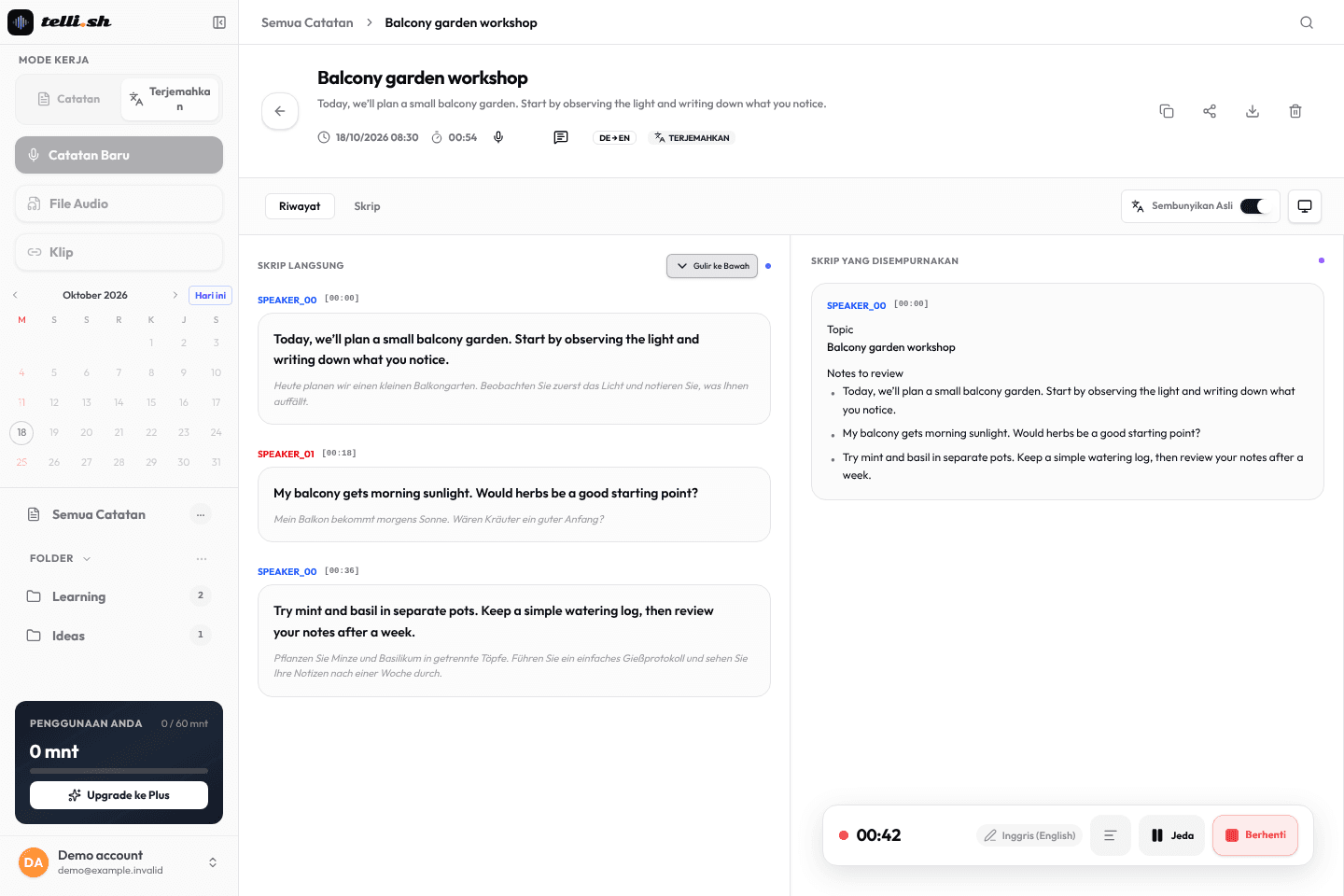The width and height of the screenshot is (1344, 896).
Task: Toggle Sembunyikan Asli switch
Action: tap(1253, 206)
